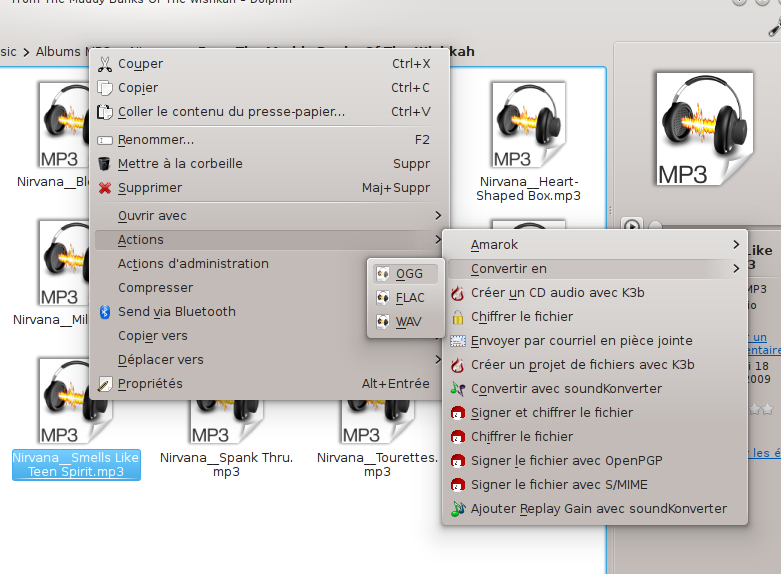Click the trash bin icon
The width and height of the screenshot is (781, 574).
(105, 163)
